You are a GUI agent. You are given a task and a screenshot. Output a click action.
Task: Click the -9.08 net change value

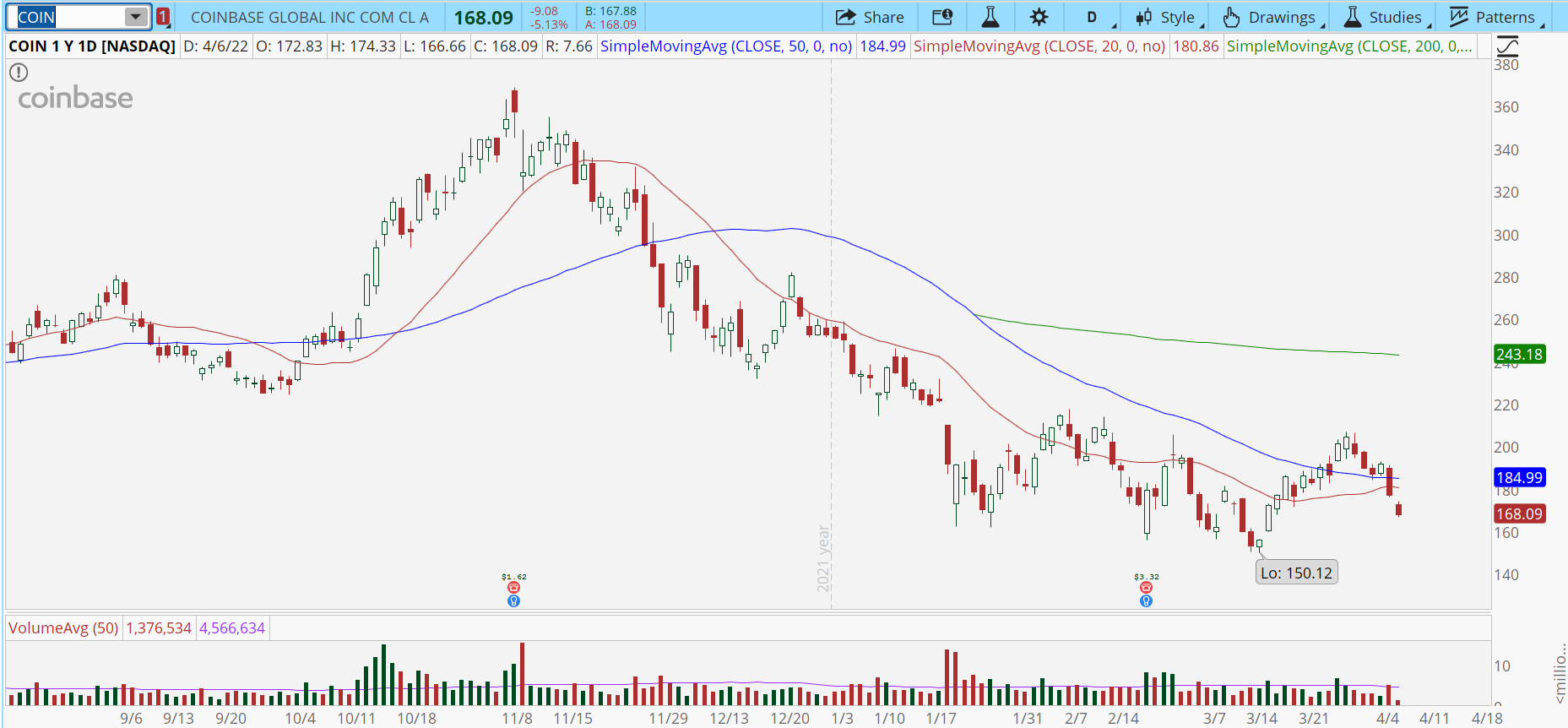tap(544, 11)
